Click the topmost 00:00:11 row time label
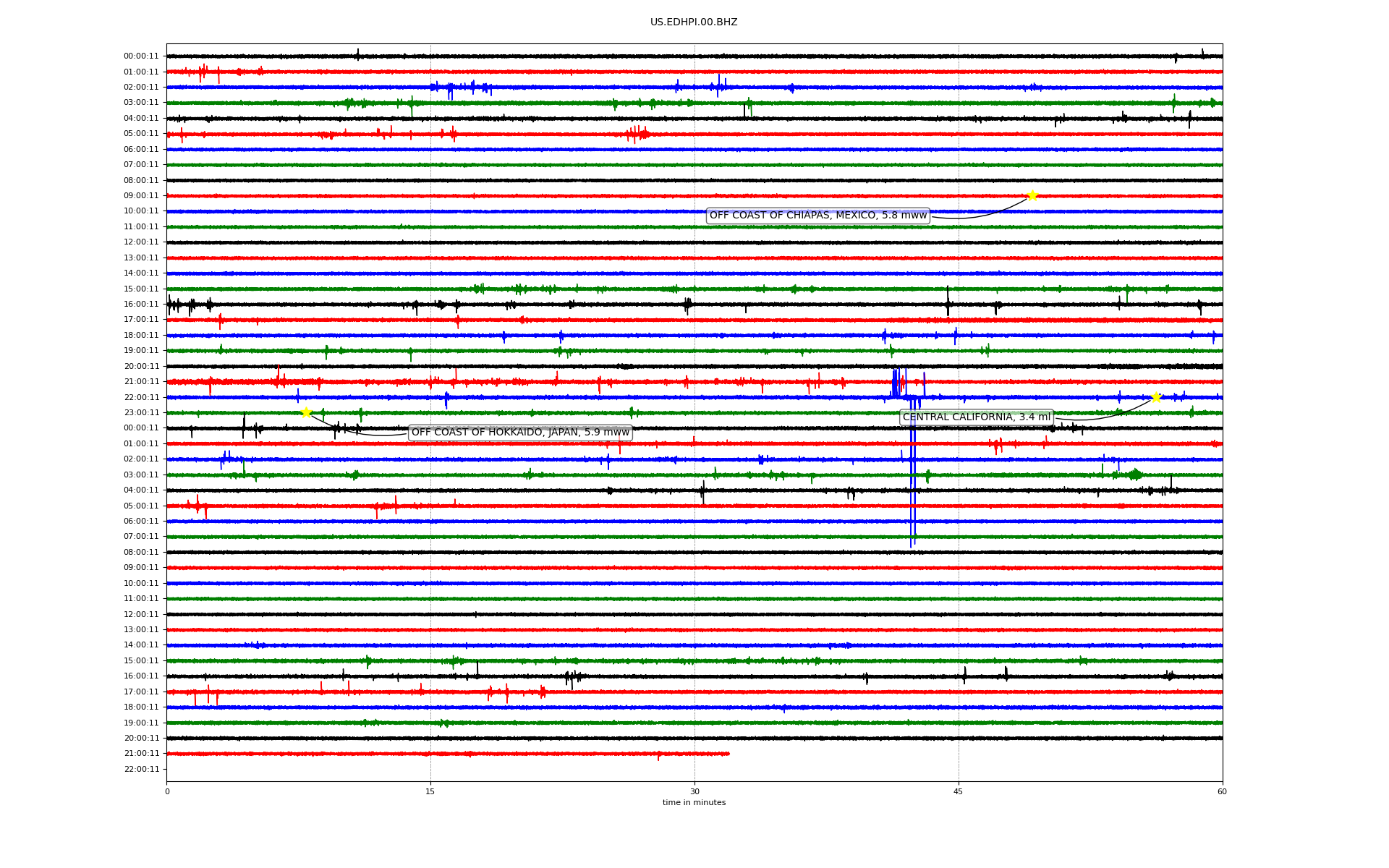Screen dimensions: 1389x868 click(141, 56)
